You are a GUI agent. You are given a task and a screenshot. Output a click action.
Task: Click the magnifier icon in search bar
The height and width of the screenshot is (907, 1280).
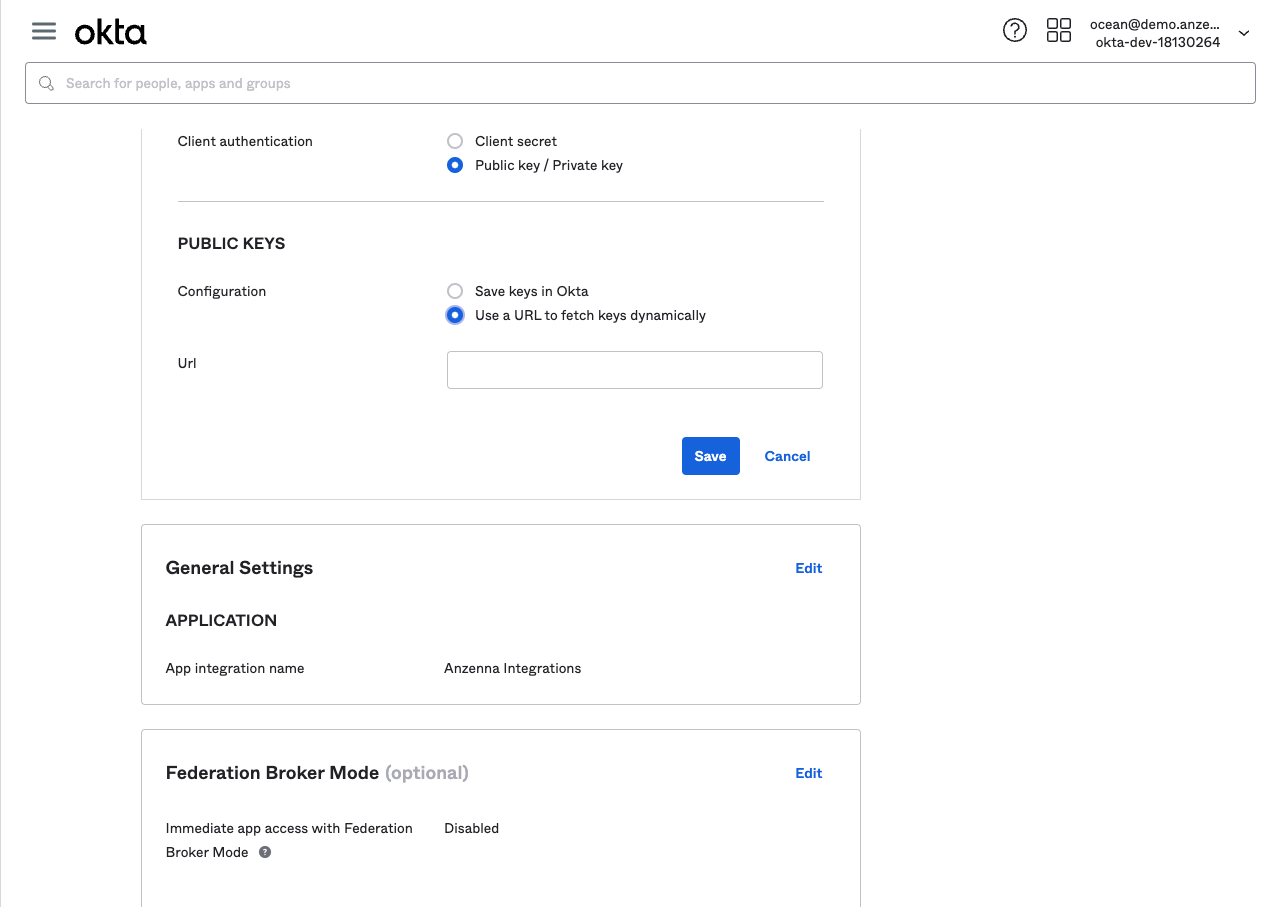pos(46,84)
